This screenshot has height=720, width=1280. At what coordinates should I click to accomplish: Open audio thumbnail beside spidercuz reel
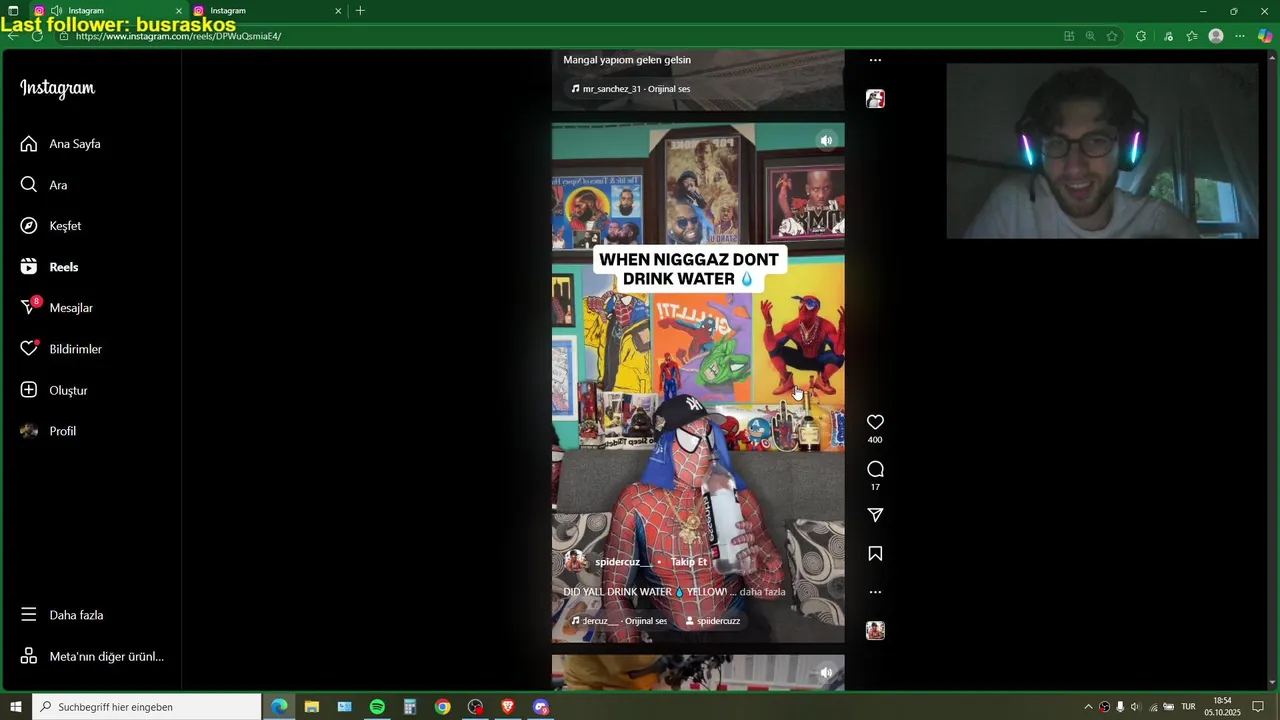coord(875,631)
